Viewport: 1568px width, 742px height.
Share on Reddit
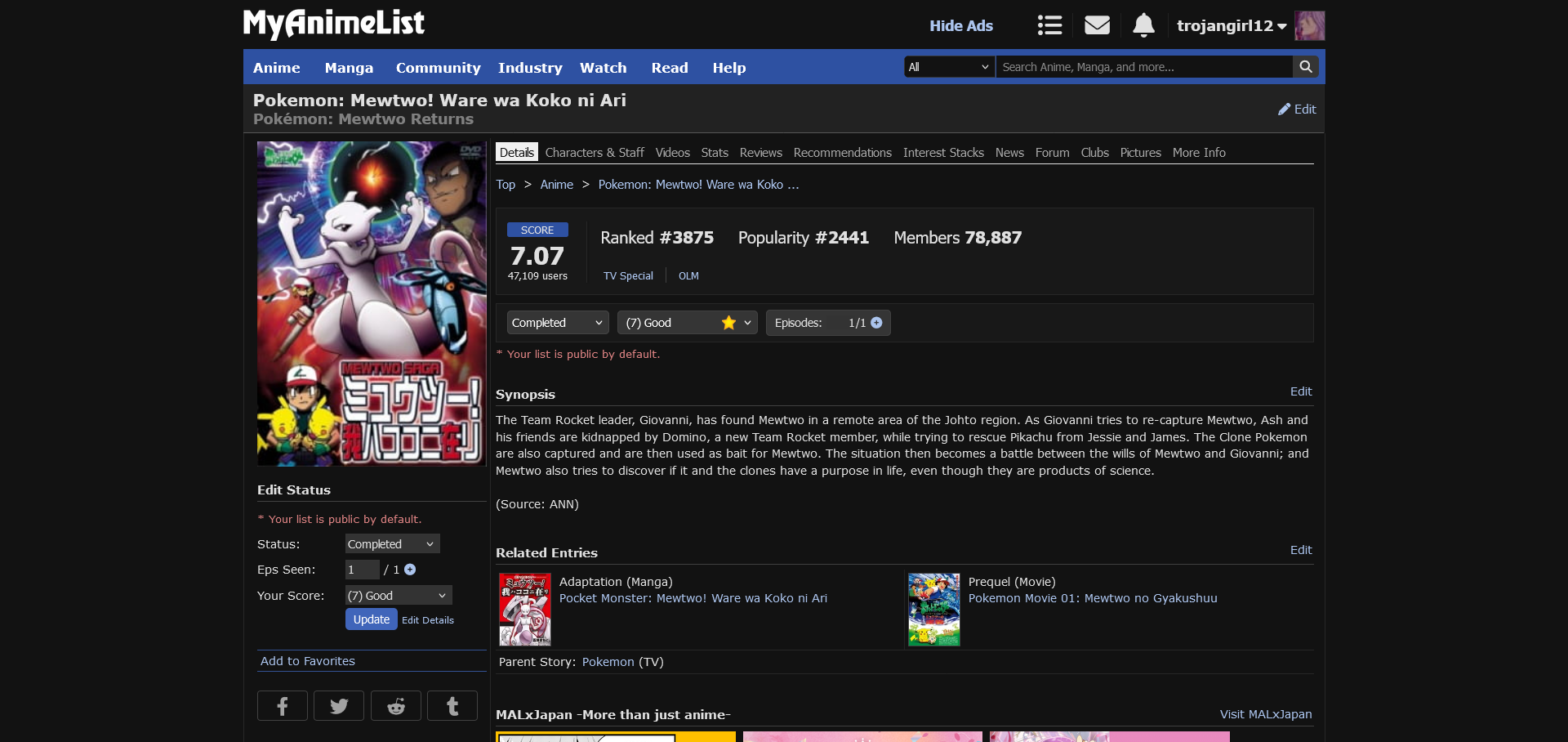tap(396, 706)
